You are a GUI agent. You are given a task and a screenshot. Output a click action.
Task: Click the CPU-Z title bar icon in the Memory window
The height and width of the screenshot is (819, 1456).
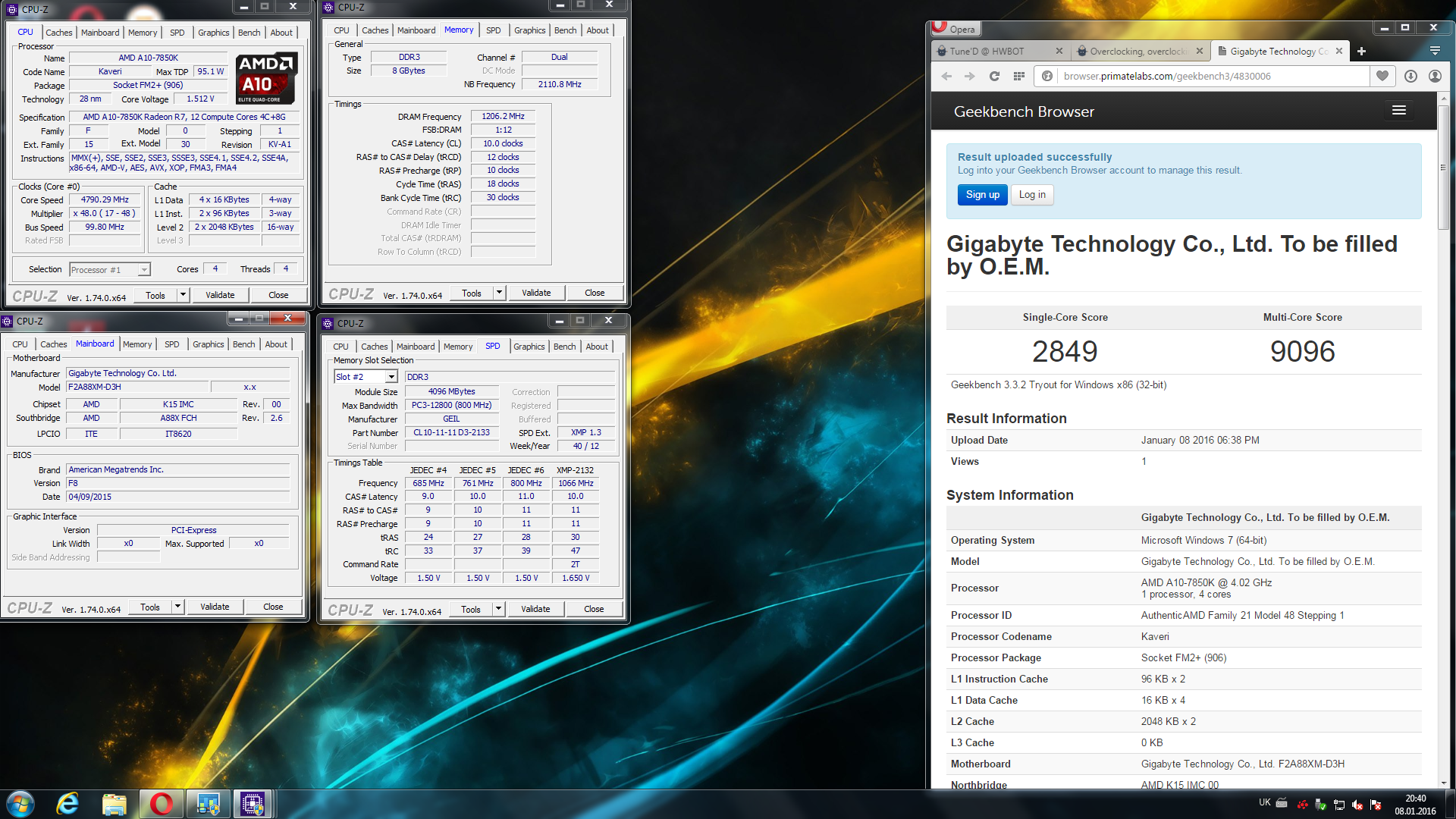pyautogui.click(x=328, y=8)
